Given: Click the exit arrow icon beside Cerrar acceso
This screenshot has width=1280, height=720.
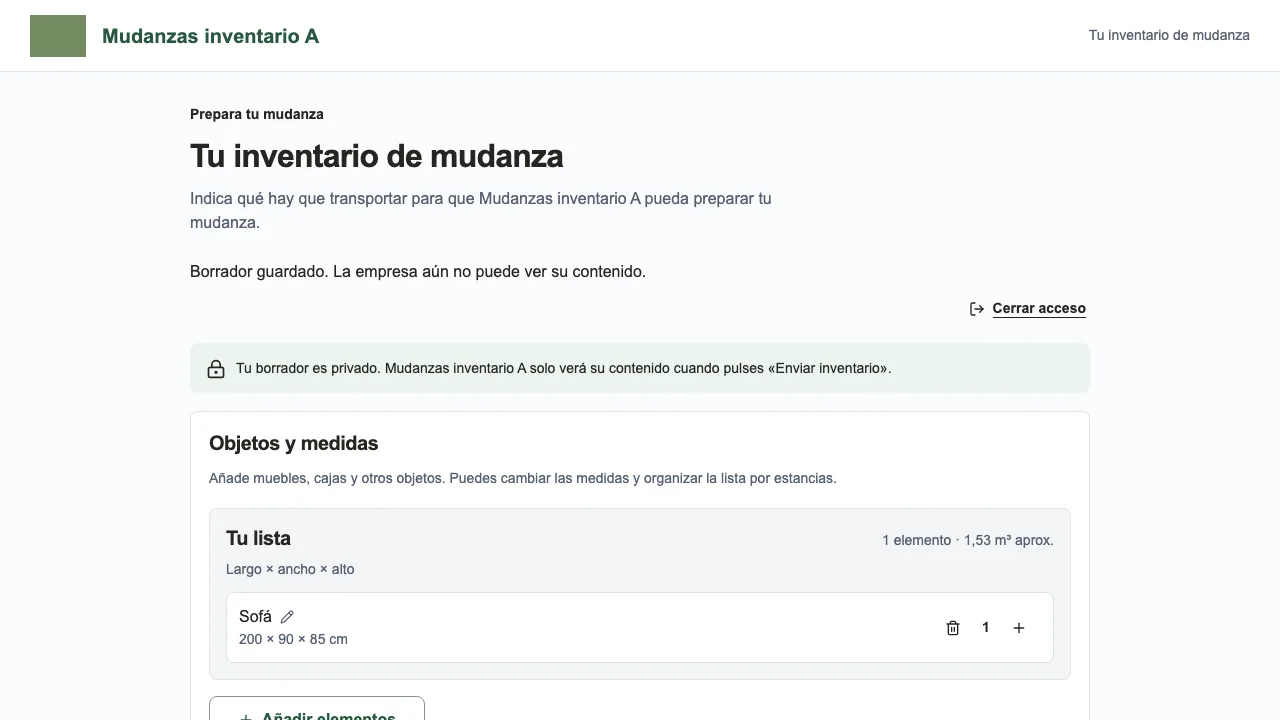Looking at the screenshot, I should coord(977,309).
